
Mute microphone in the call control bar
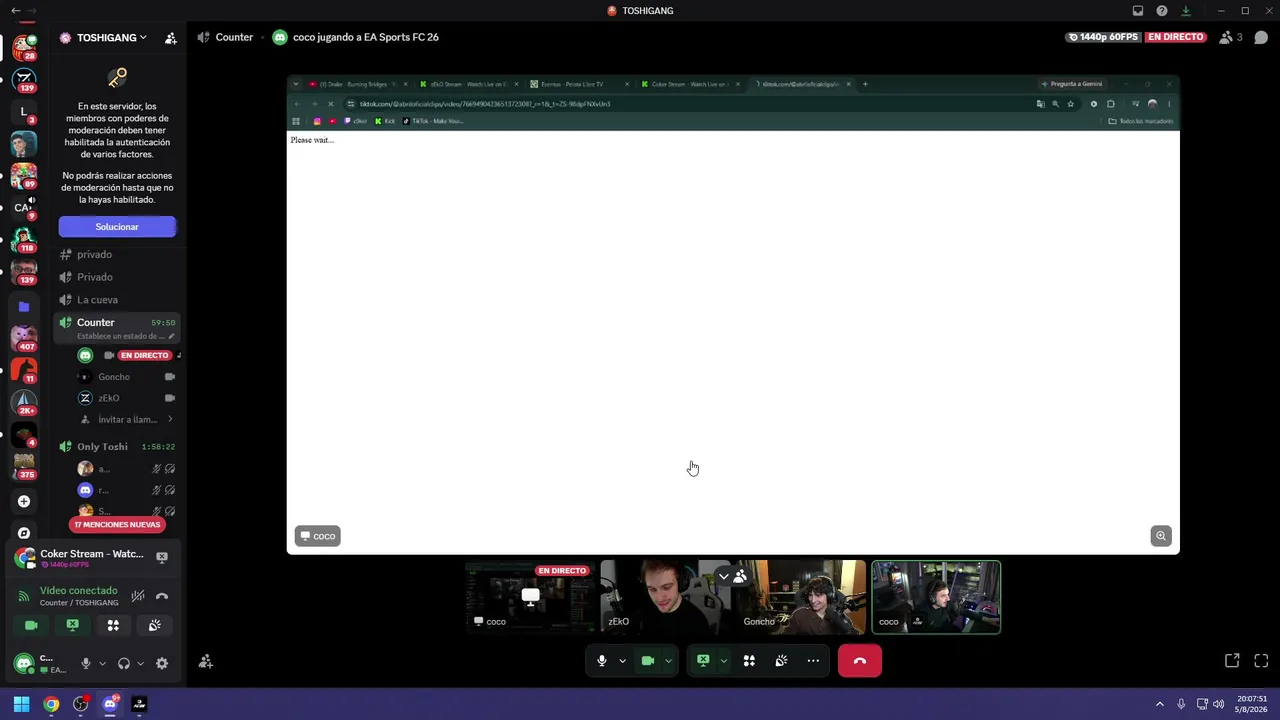pos(601,661)
